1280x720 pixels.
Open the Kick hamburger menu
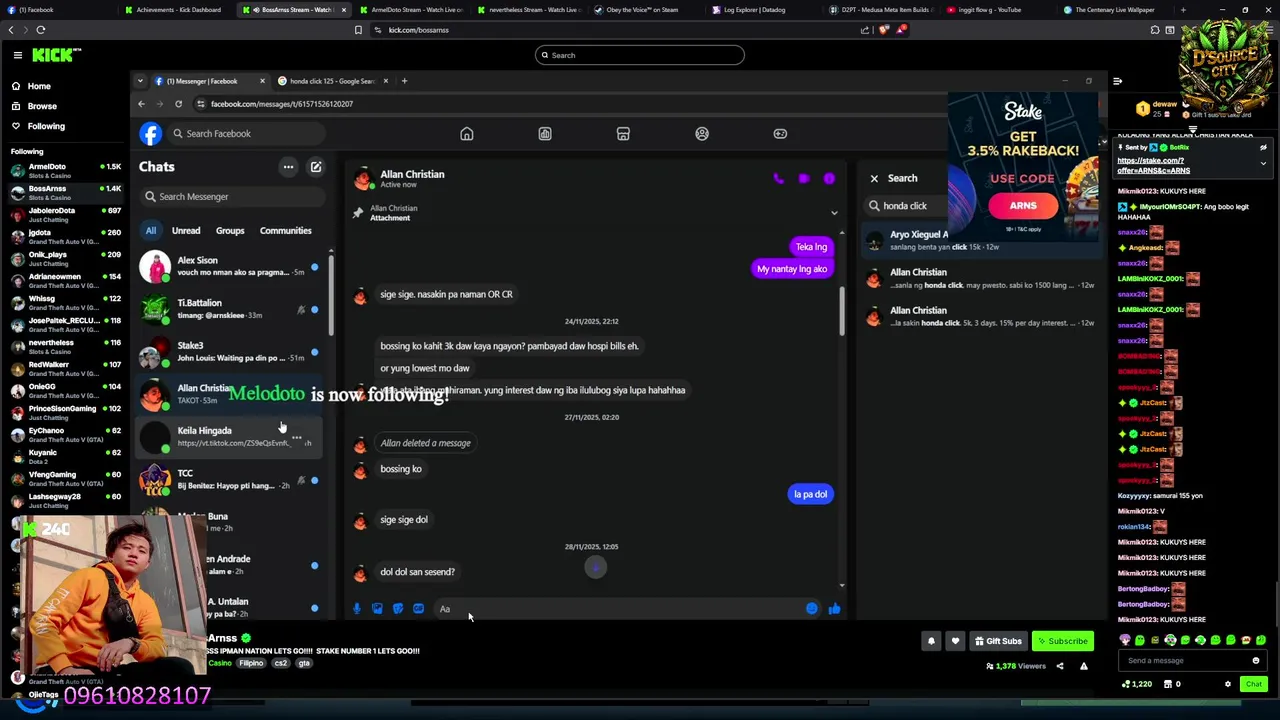pos(17,55)
